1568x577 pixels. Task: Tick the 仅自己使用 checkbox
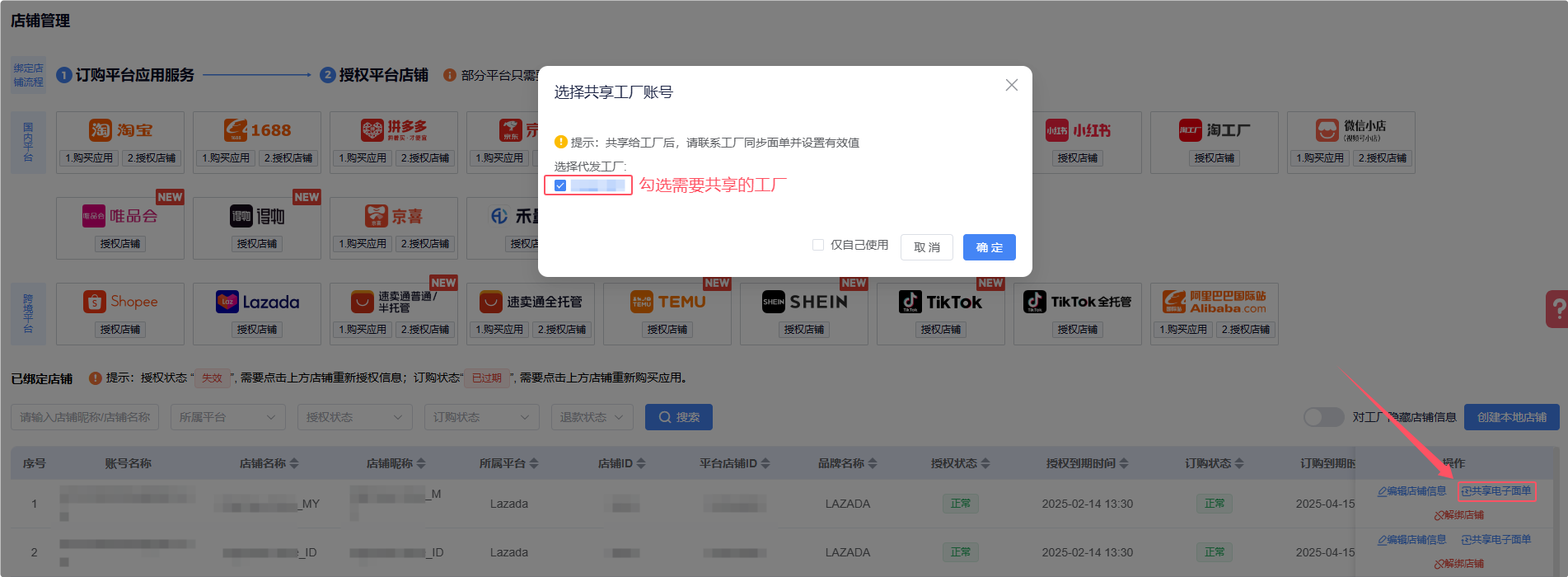click(818, 245)
